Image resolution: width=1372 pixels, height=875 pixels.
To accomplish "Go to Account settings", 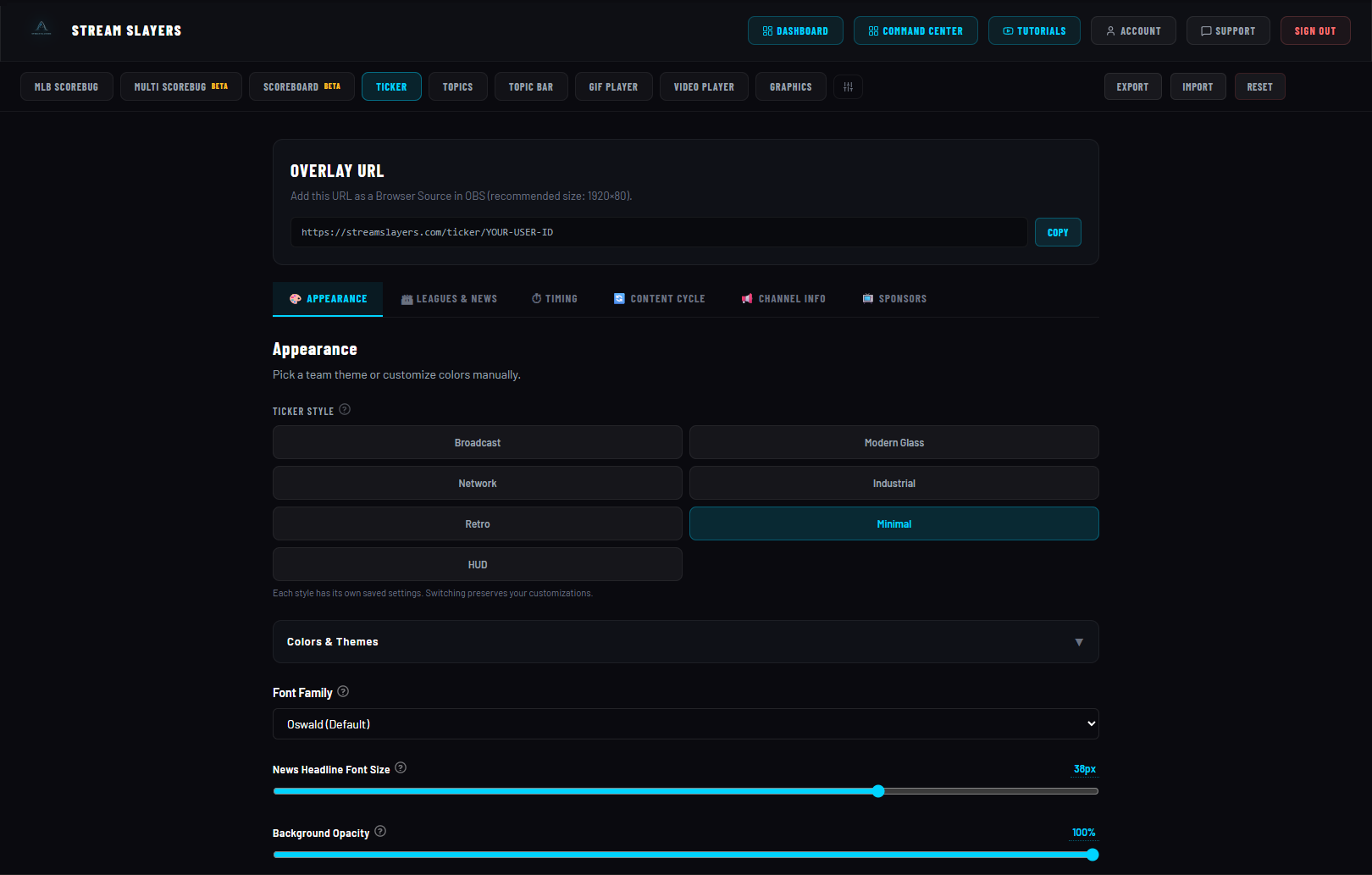I will tap(1133, 30).
